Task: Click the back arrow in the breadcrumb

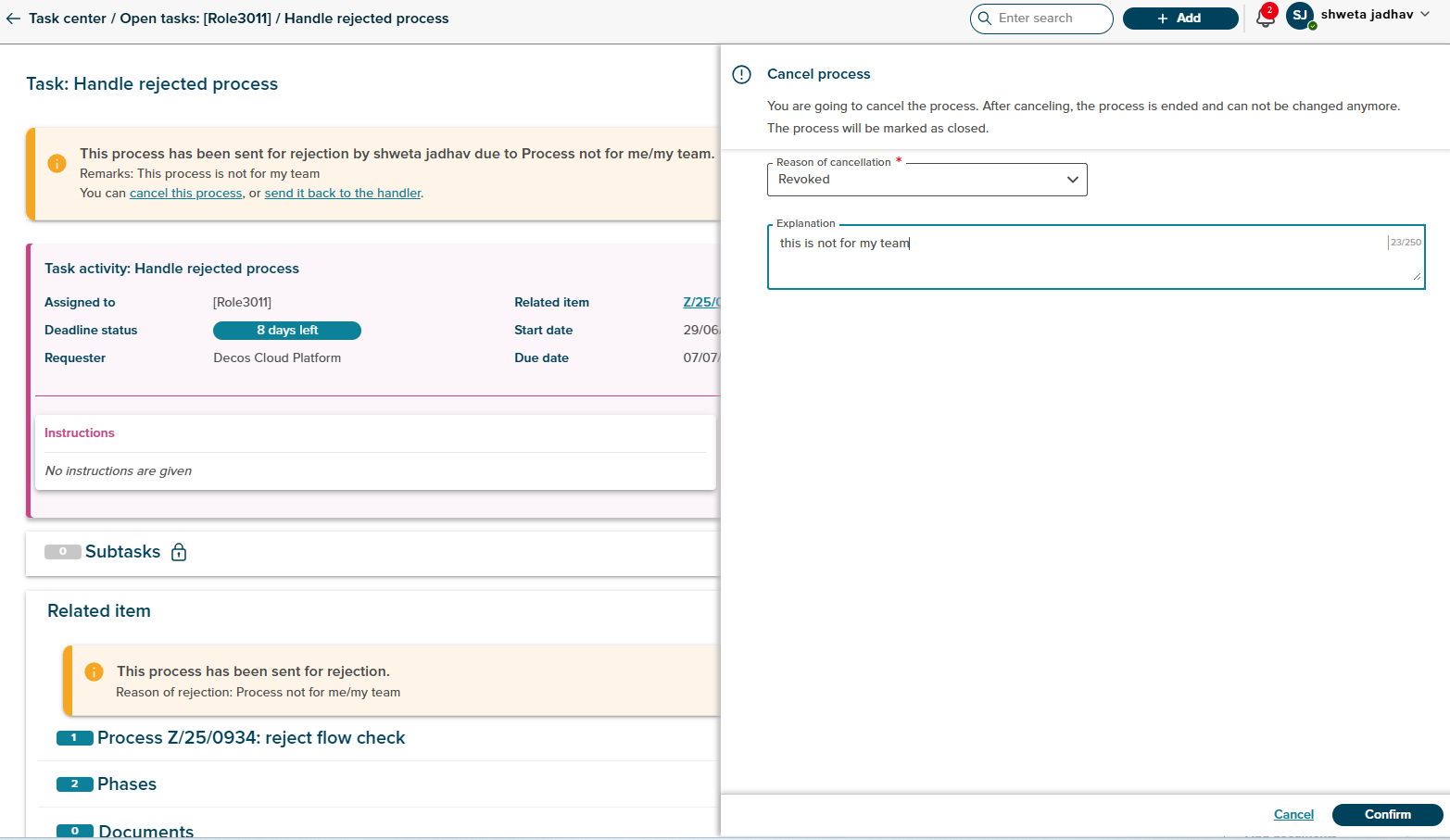Action: (x=13, y=19)
